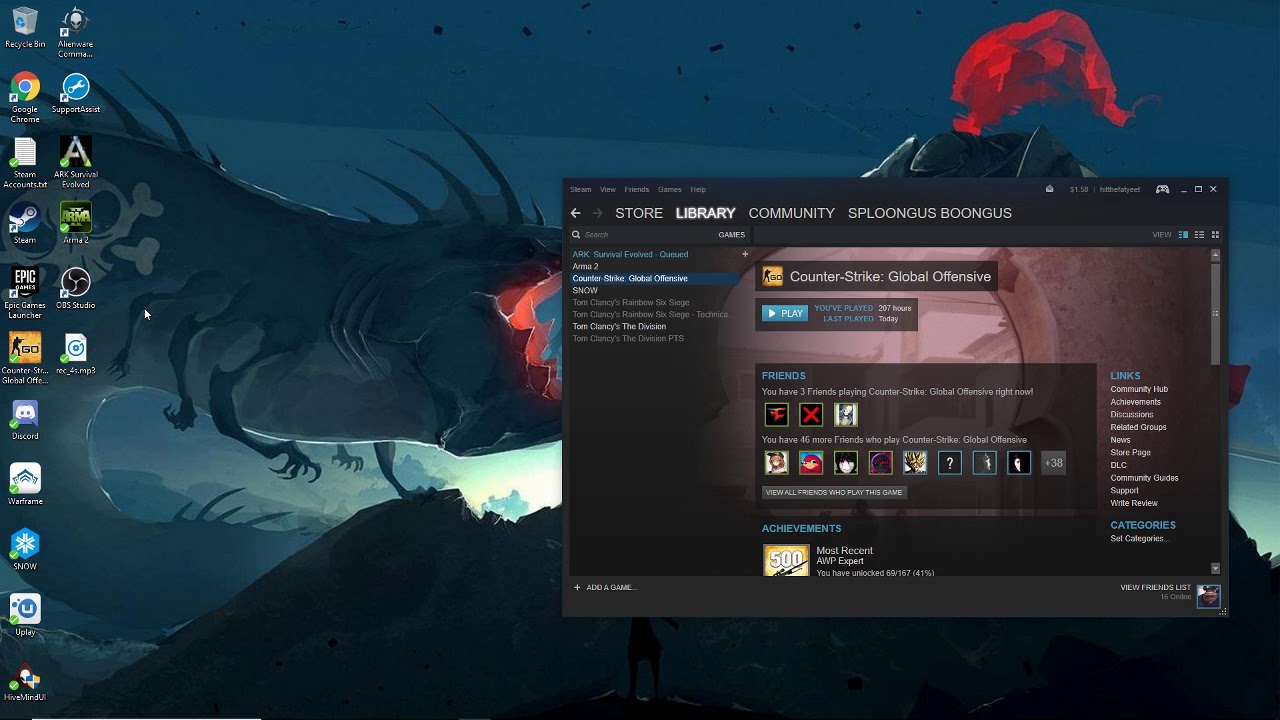Image resolution: width=1280 pixels, height=720 pixels.
Task: Select the OBS Studio desktop icon
Action: click(x=76, y=288)
